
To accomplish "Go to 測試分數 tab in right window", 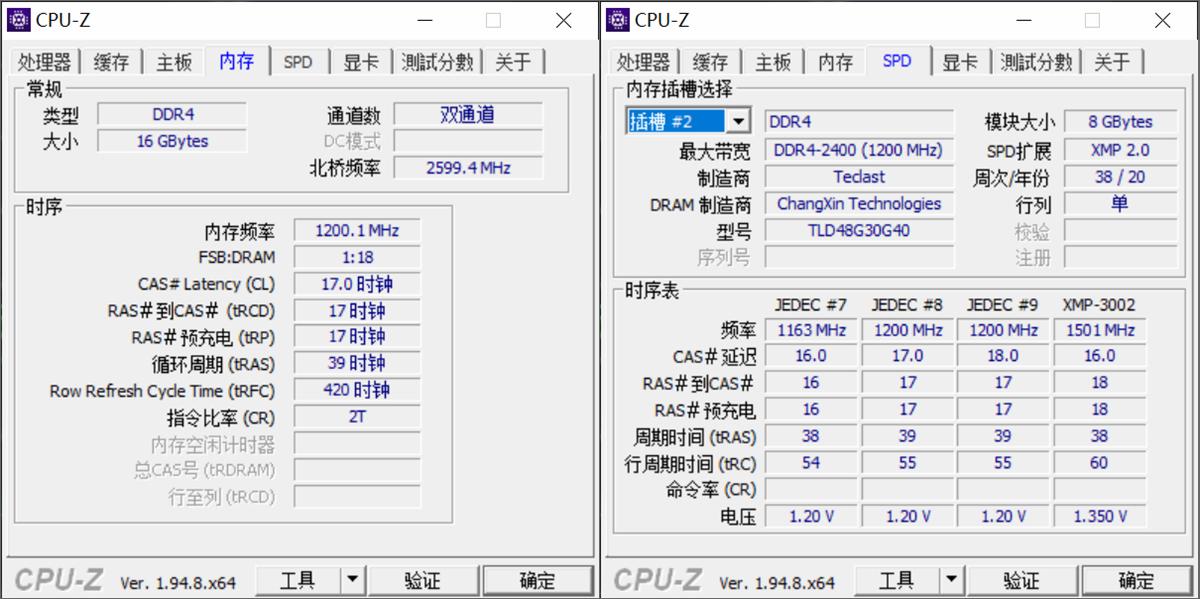I will [x=1036, y=62].
